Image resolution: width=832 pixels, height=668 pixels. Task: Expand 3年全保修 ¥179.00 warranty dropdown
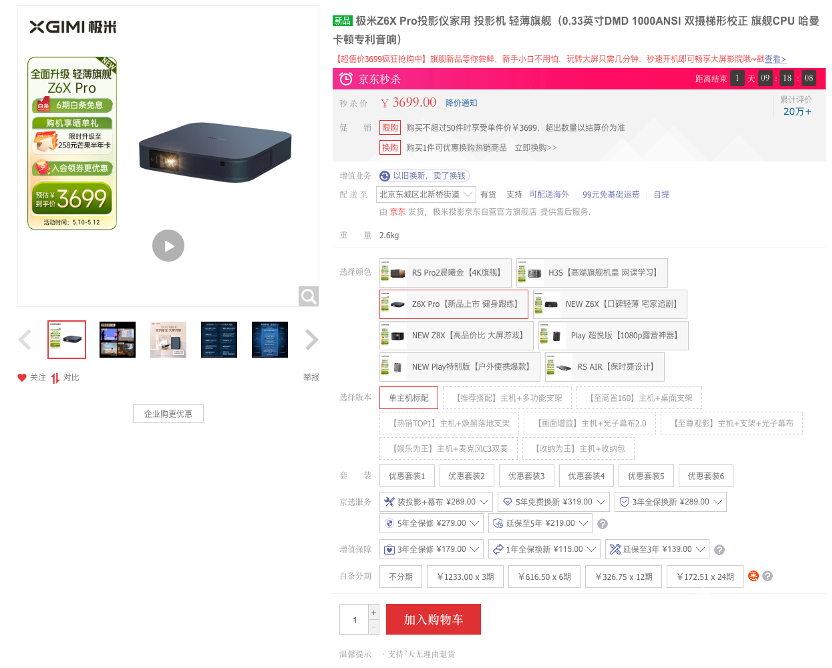click(431, 549)
